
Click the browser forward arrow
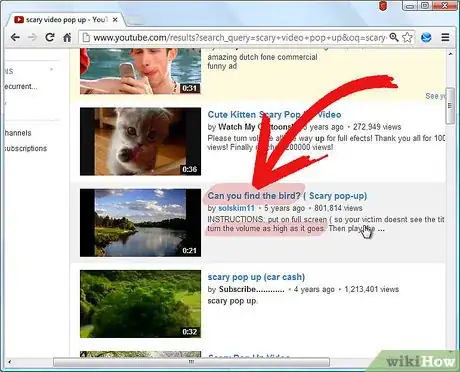coord(32,37)
